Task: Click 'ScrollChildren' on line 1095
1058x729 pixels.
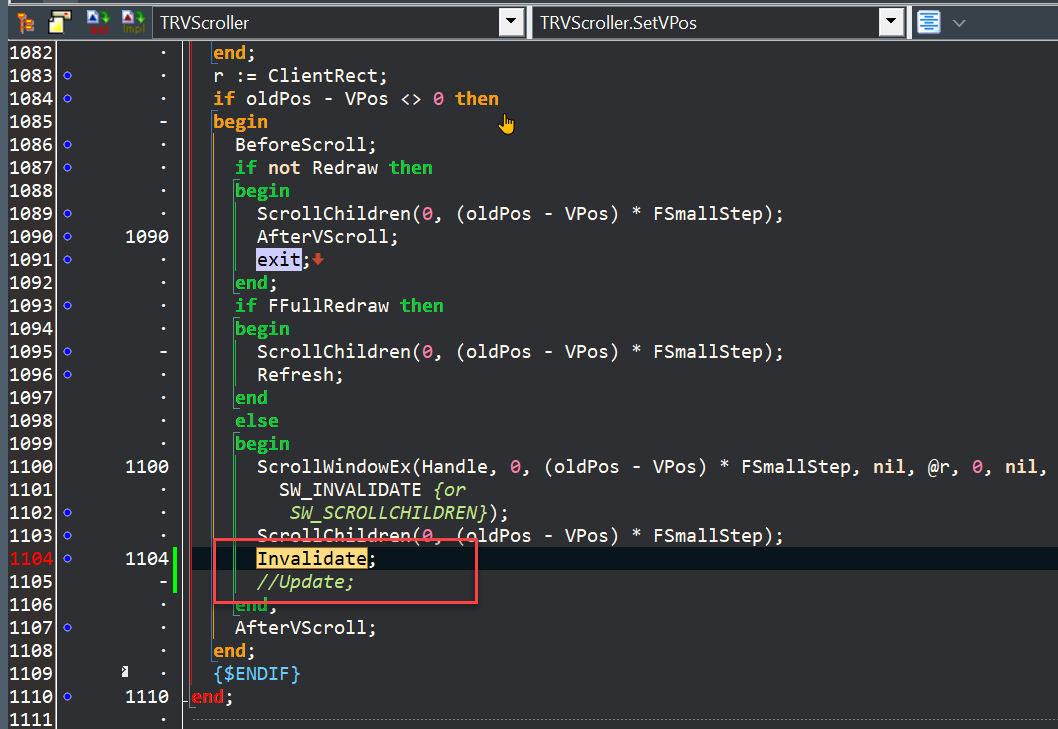Action: pyautogui.click(x=333, y=352)
